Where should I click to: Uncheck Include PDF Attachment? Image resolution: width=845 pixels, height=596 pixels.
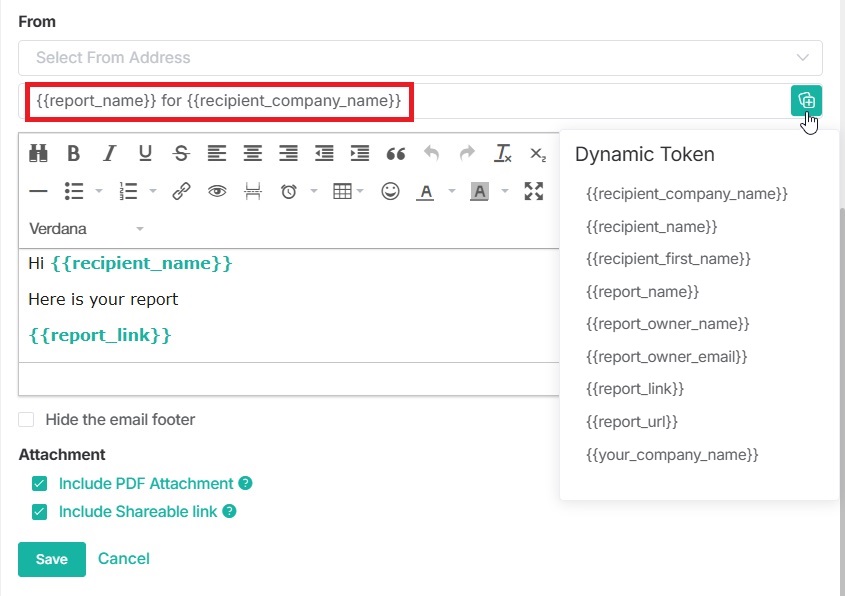40,484
